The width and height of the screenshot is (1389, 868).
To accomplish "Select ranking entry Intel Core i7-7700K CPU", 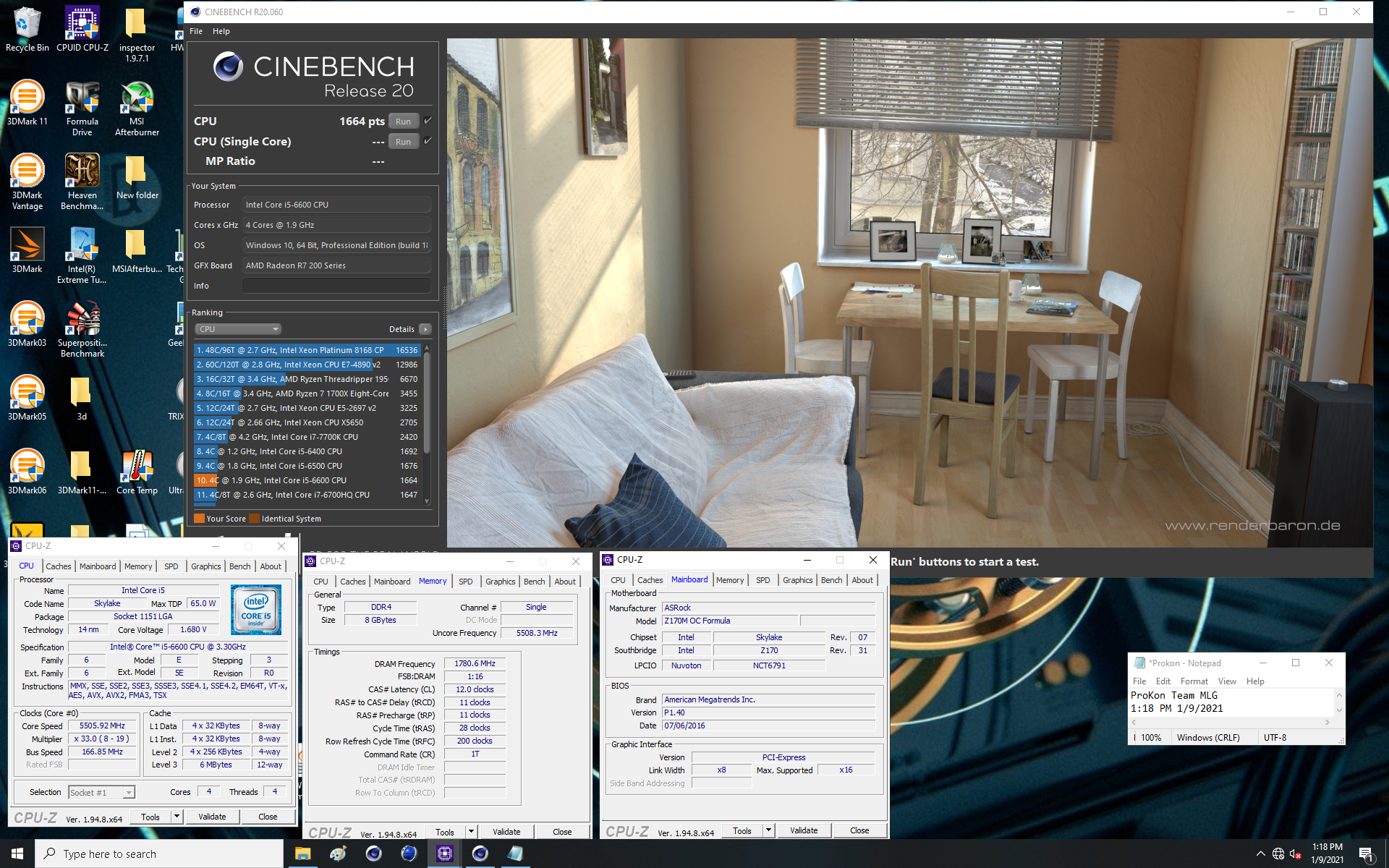I will 307,437.
